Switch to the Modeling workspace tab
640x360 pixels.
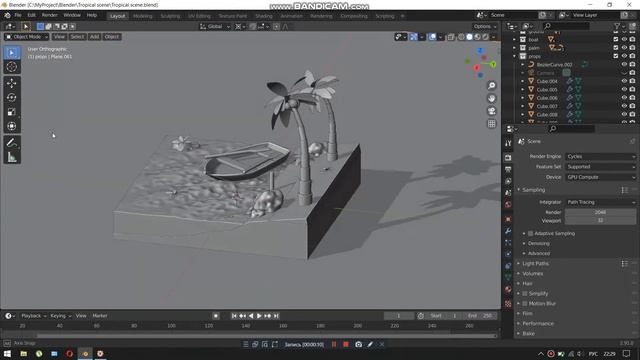(142, 16)
